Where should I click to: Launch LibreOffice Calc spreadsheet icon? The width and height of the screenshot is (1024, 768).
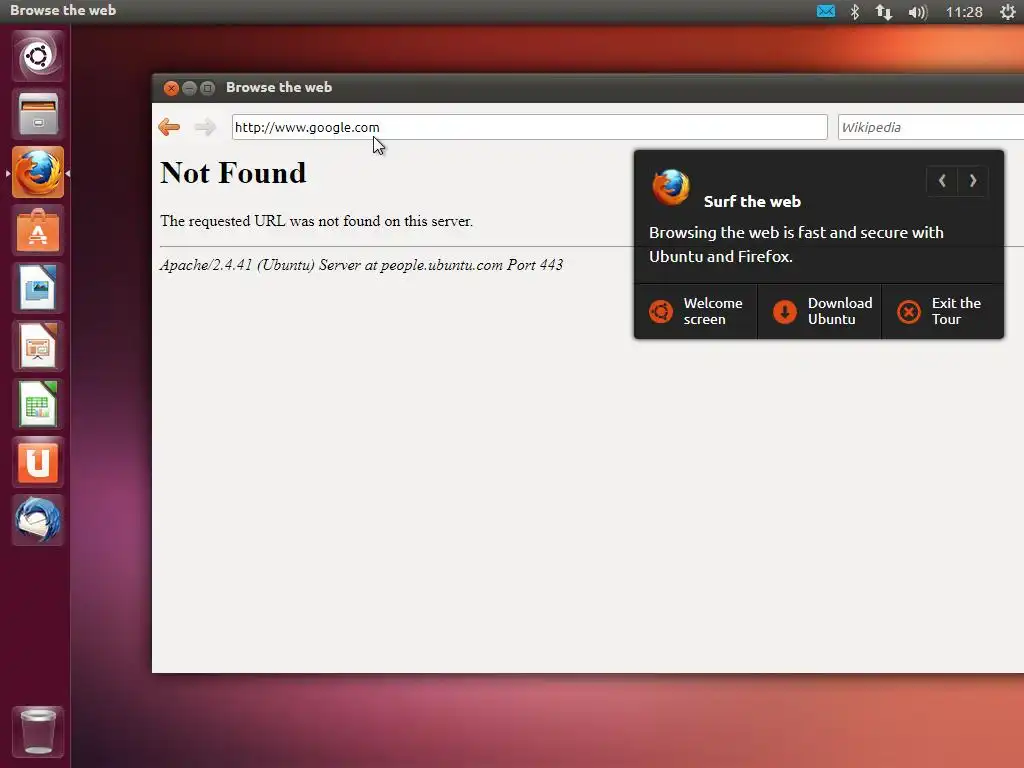click(x=38, y=404)
